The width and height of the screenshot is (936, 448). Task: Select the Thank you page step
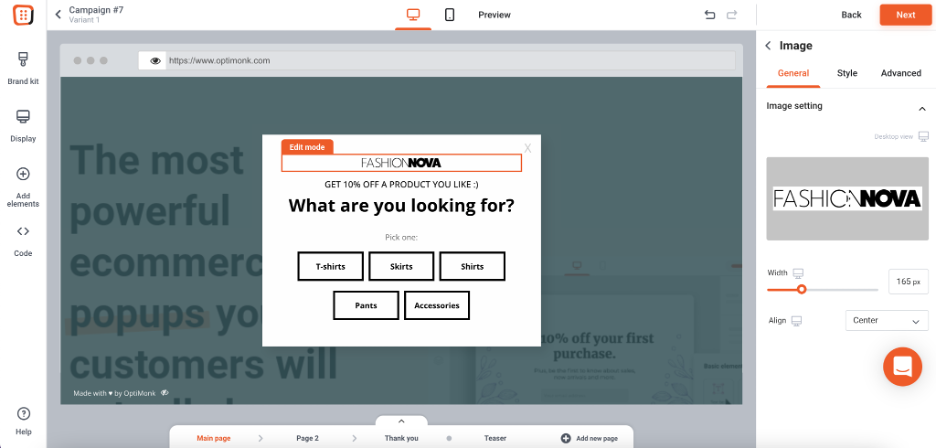(x=401, y=438)
